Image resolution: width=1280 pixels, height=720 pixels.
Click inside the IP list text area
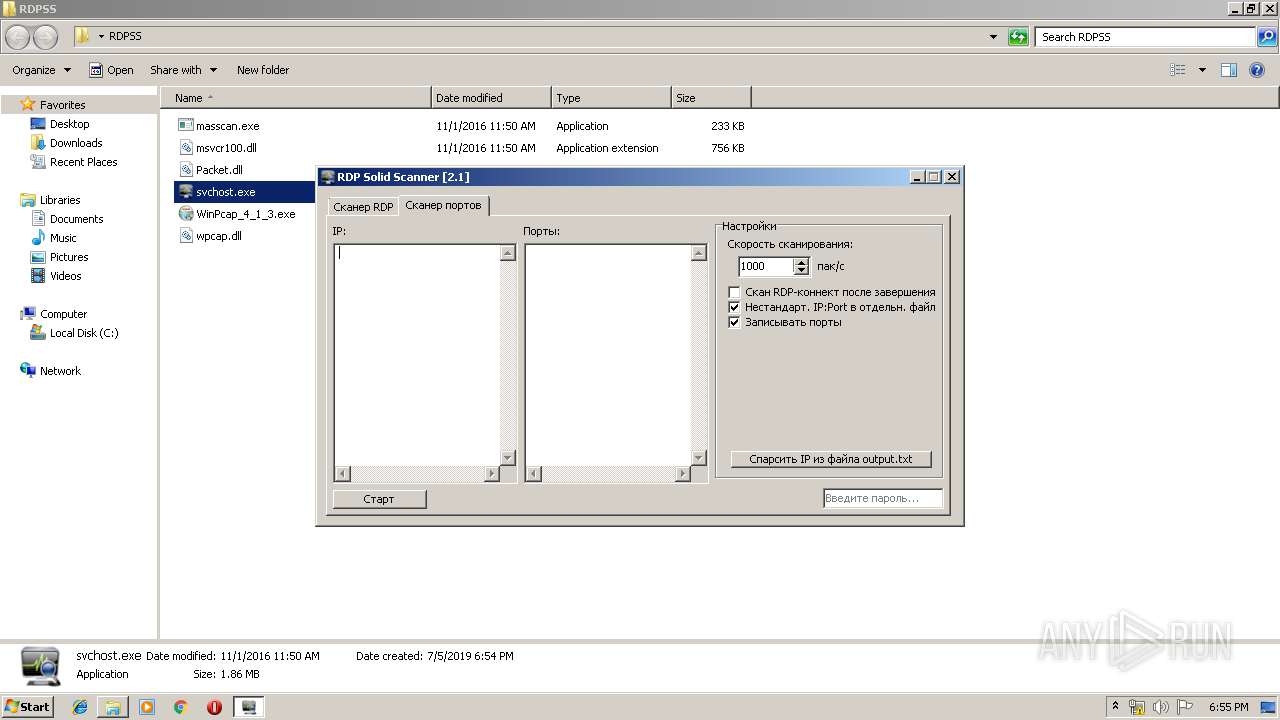click(417, 355)
